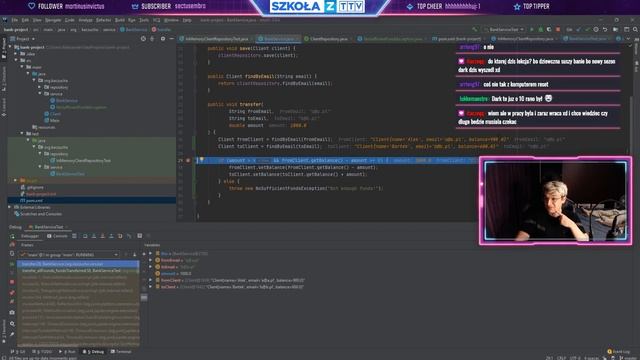640x360 pixels.
Task: Click Step Out in debugger toolbar
Action: click(111, 236)
